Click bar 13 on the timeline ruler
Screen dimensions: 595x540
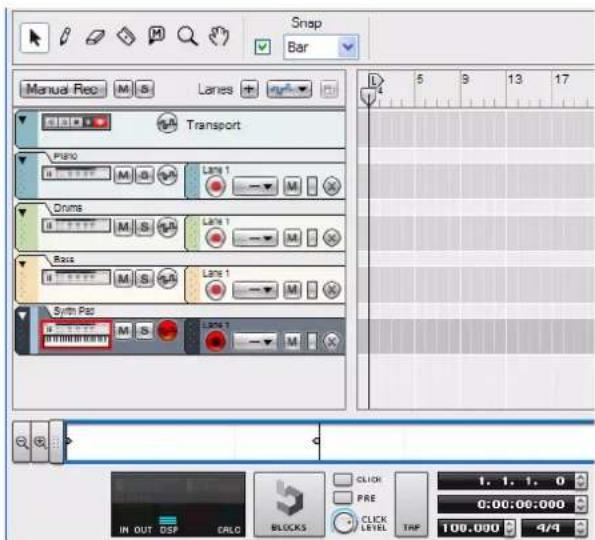click(515, 79)
